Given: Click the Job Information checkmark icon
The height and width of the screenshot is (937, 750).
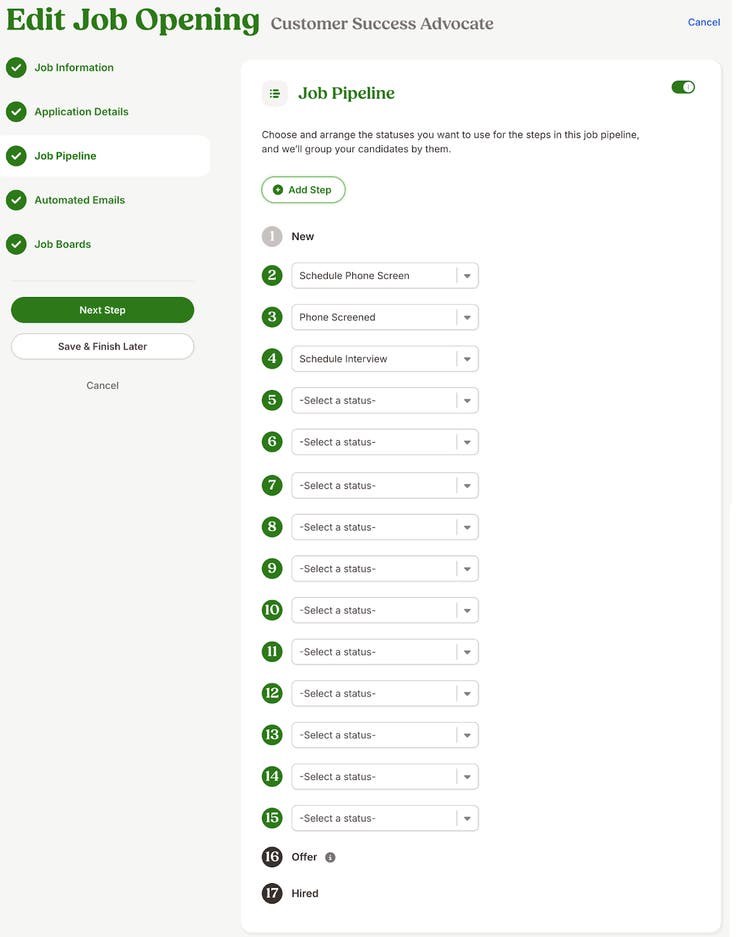Looking at the screenshot, I should coord(16,68).
